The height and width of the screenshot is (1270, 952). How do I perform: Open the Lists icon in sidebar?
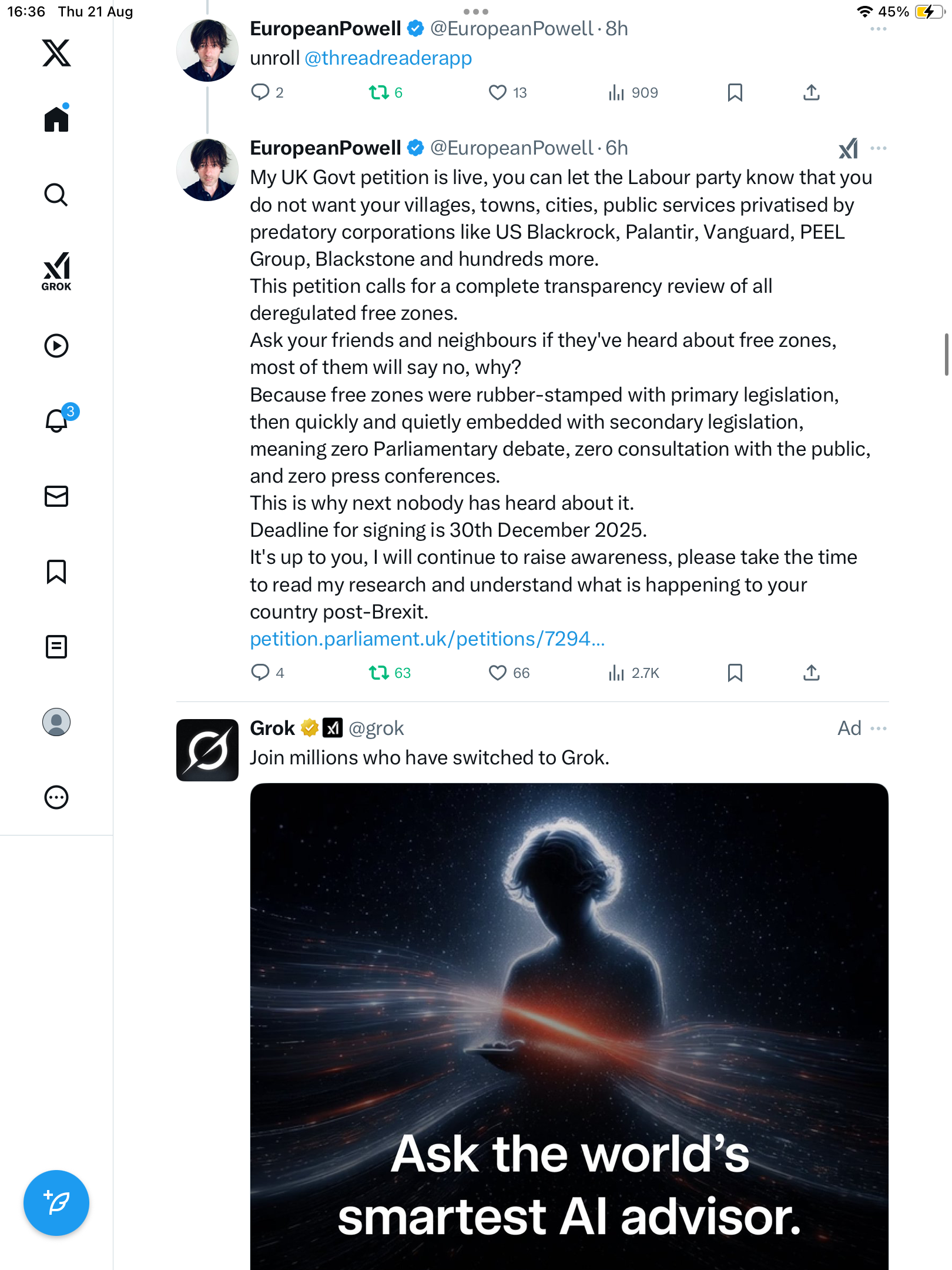click(x=56, y=647)
